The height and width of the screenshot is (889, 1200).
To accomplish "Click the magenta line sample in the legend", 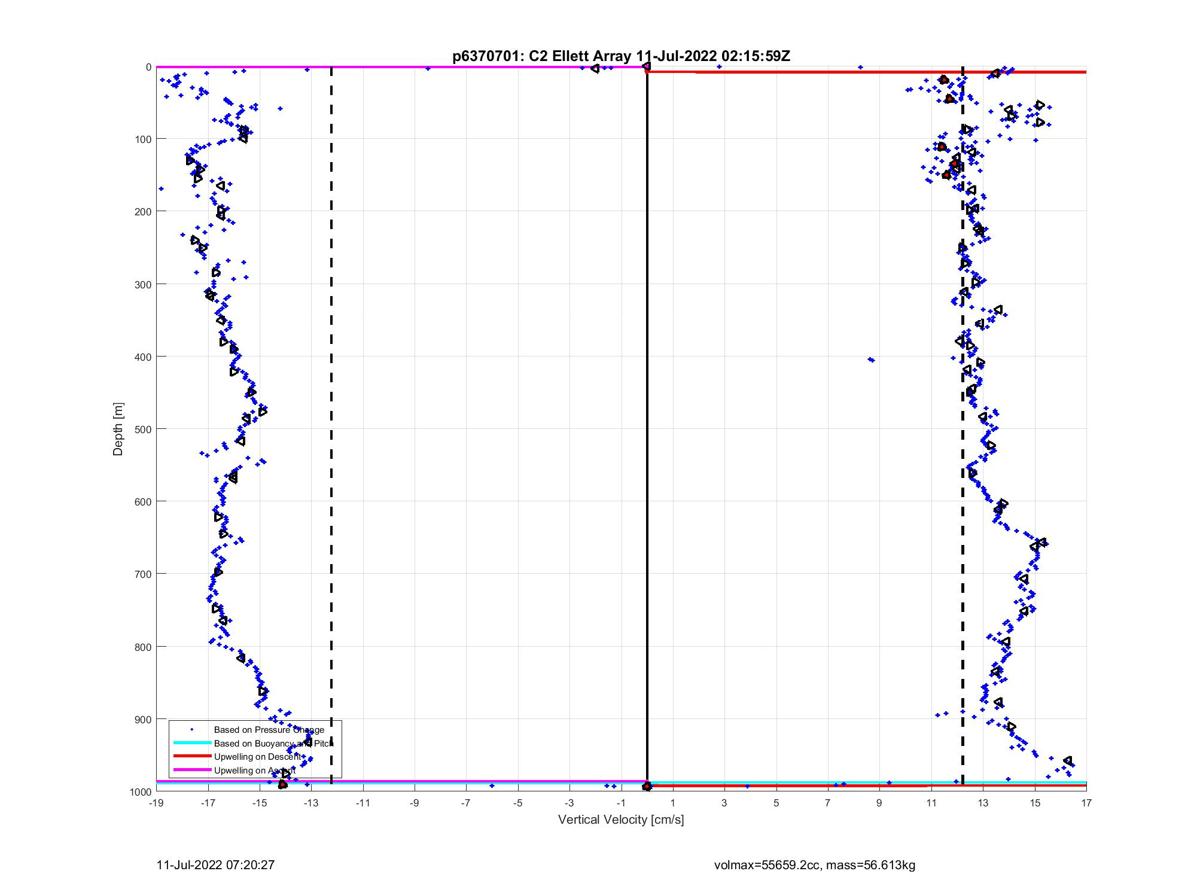I will tap(191, 771).
